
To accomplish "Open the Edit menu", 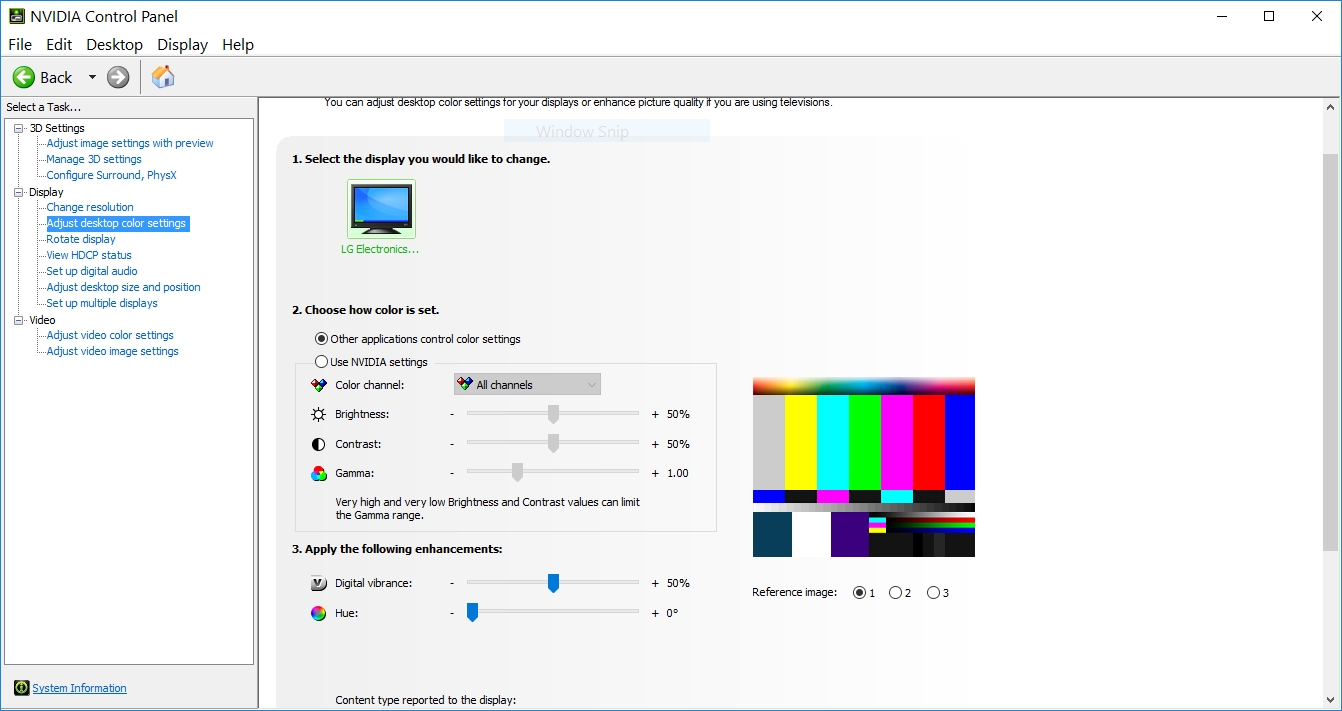I will click(59, 45).
